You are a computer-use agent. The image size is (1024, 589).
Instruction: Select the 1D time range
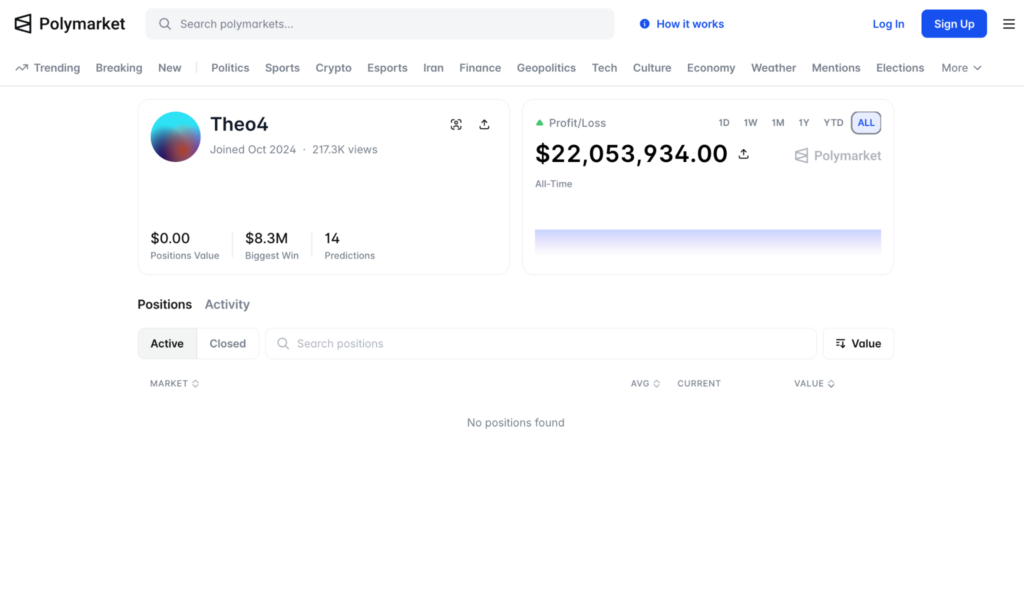(724, 123)
